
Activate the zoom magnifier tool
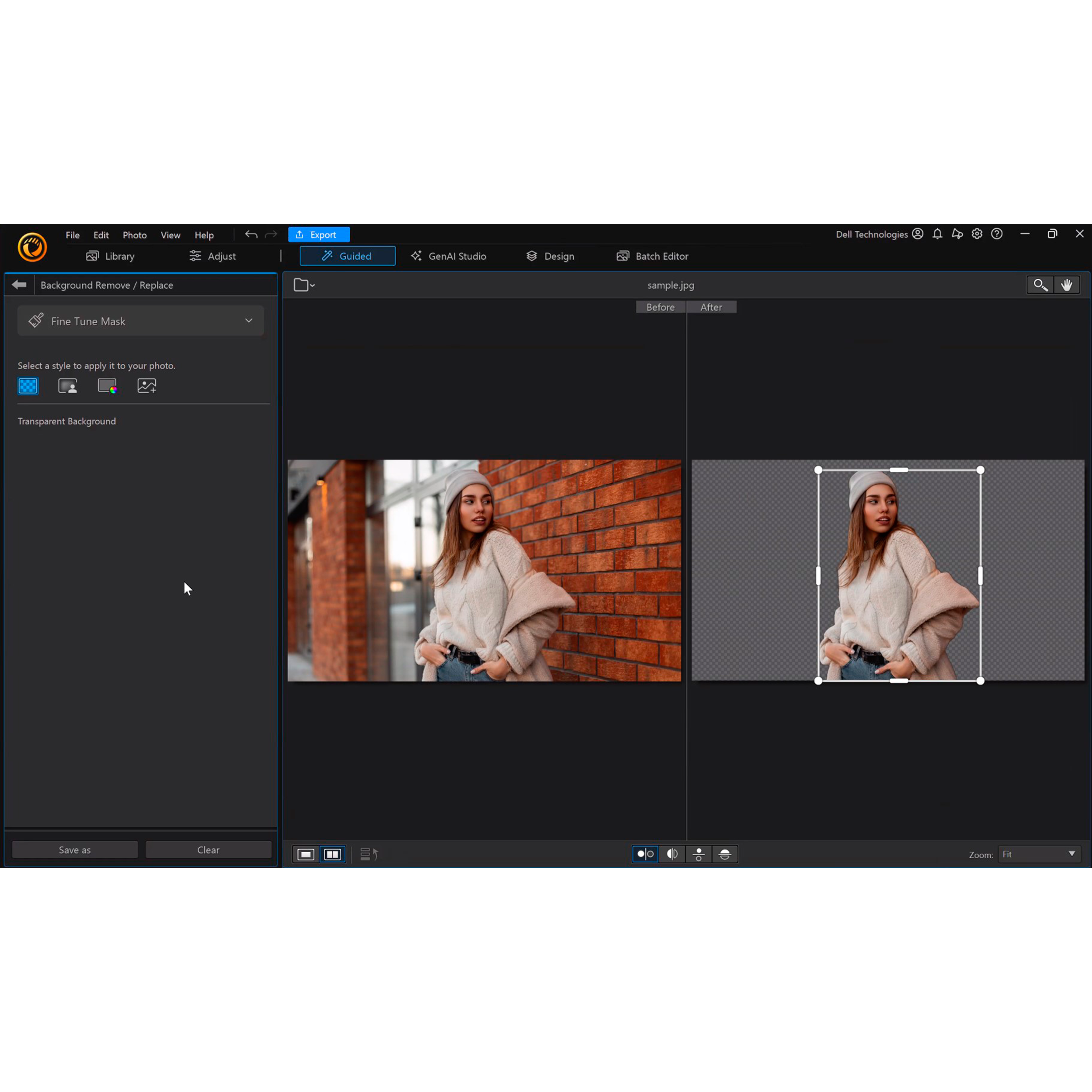pyautogui.click(x=1040, y=284)
